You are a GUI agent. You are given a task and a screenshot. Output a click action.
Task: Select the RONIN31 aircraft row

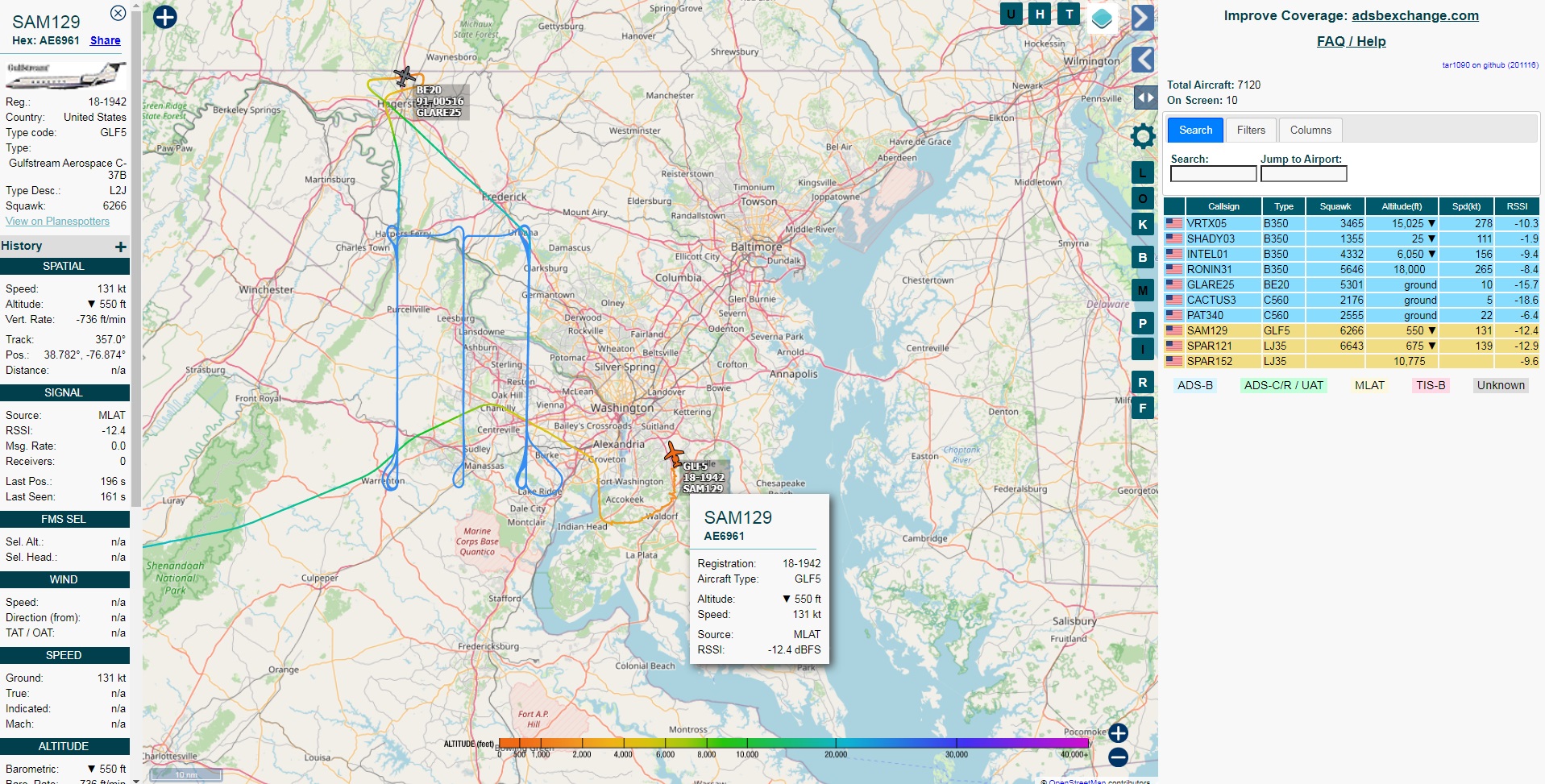pos(1352,269)
